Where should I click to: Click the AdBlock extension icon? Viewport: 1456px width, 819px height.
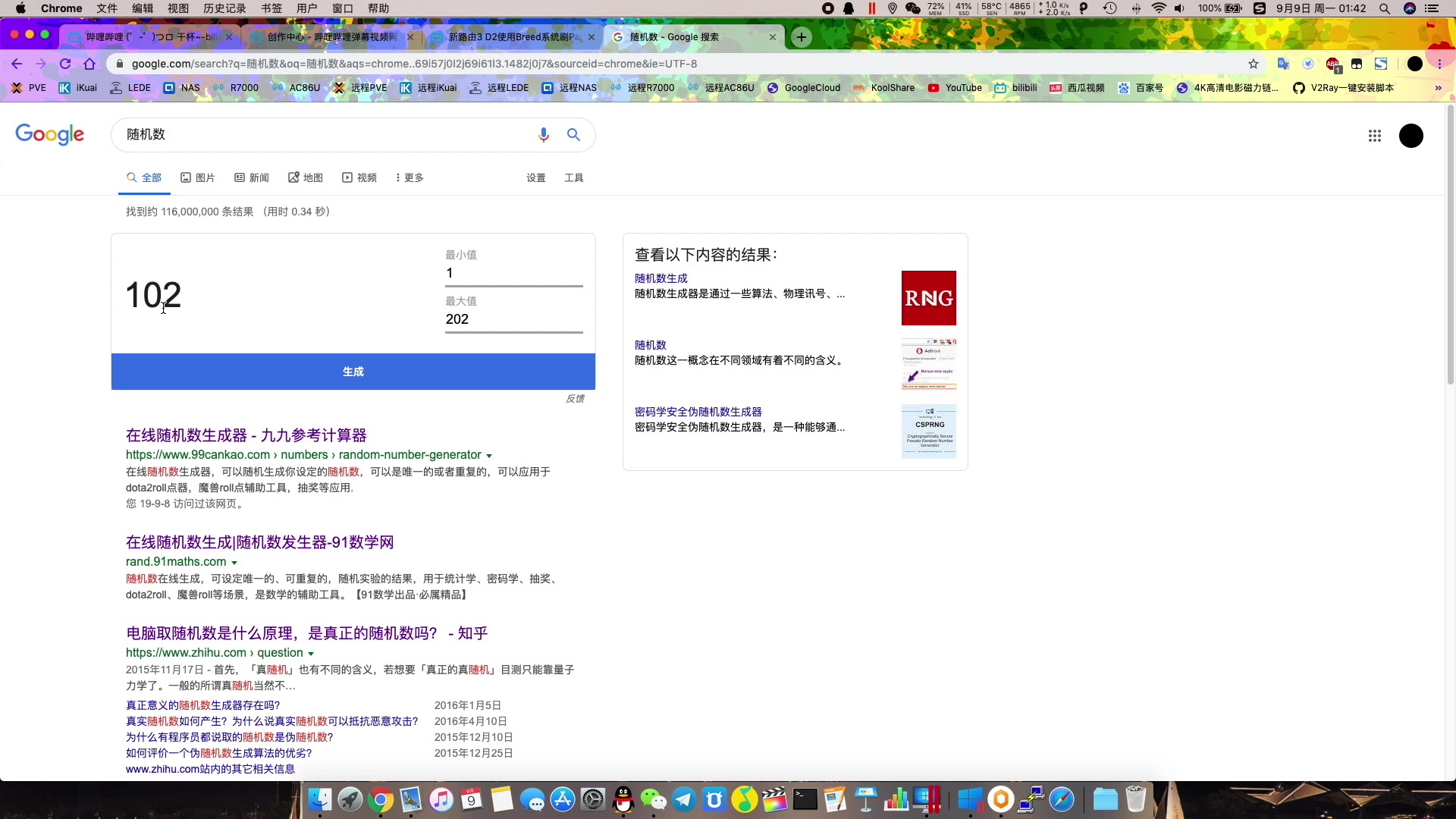pyautogui.click(x=1333, y=64)
